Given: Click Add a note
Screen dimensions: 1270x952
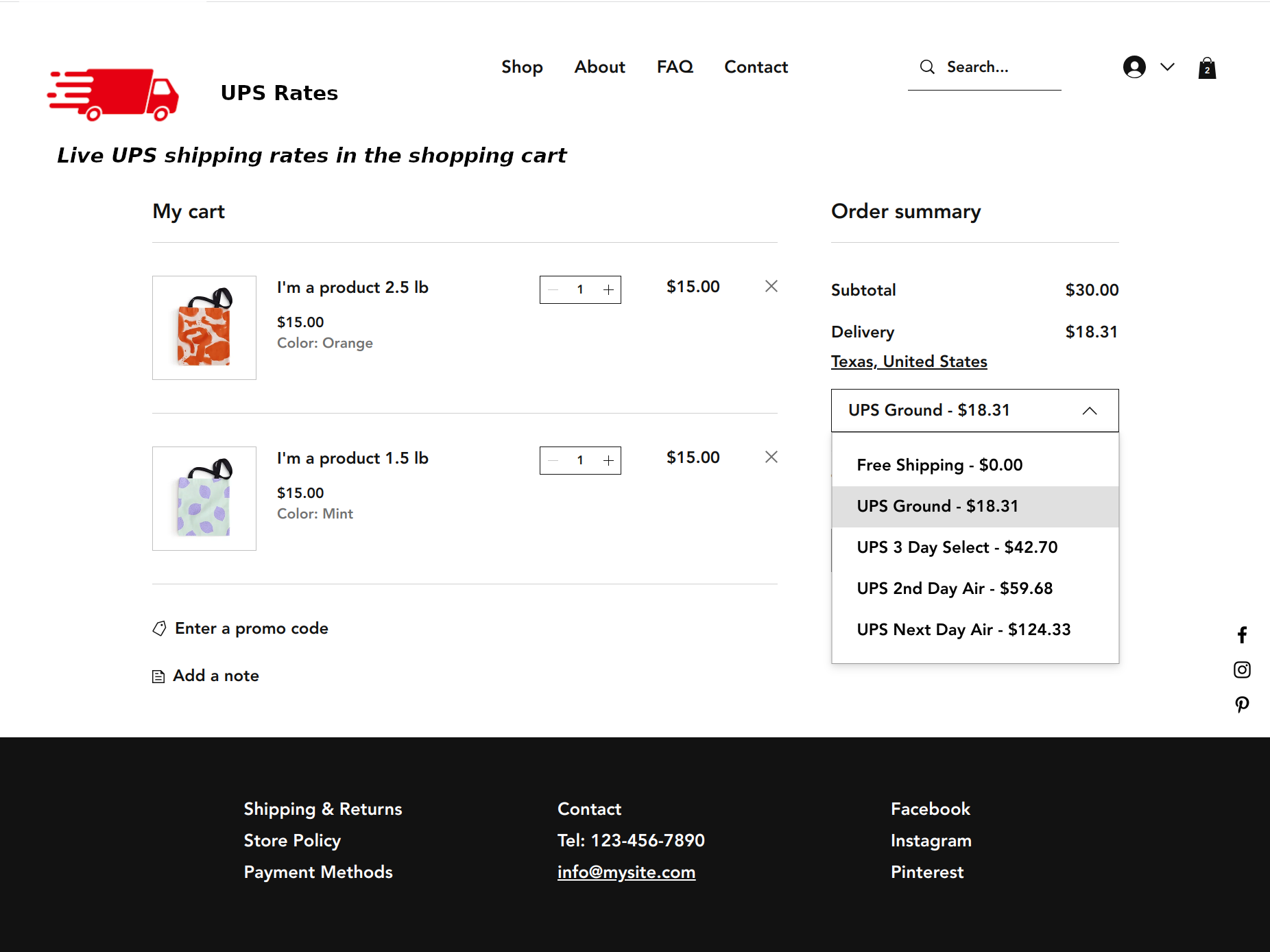Looking at the screenshot, I should pos(206,676).
